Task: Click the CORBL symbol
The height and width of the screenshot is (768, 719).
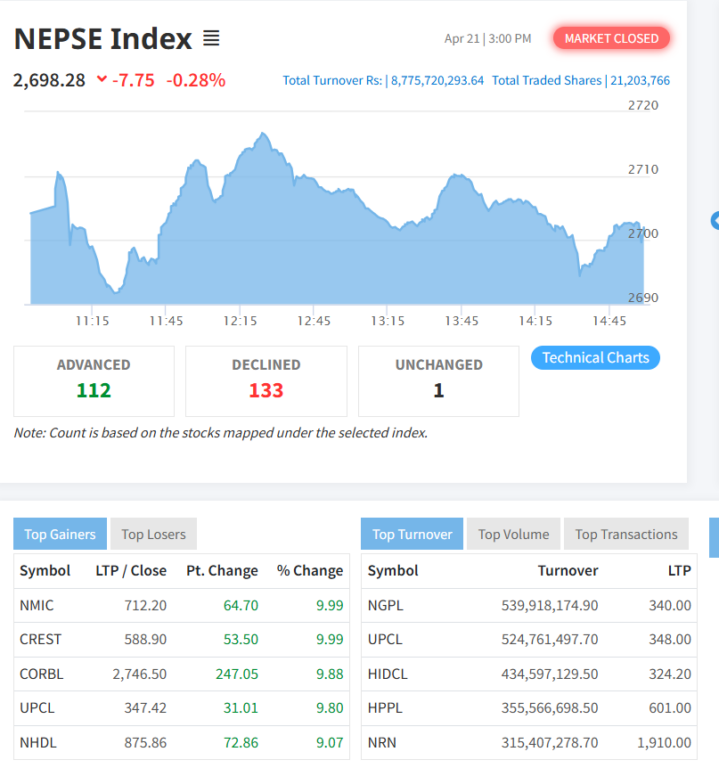Action: point(41,674)
